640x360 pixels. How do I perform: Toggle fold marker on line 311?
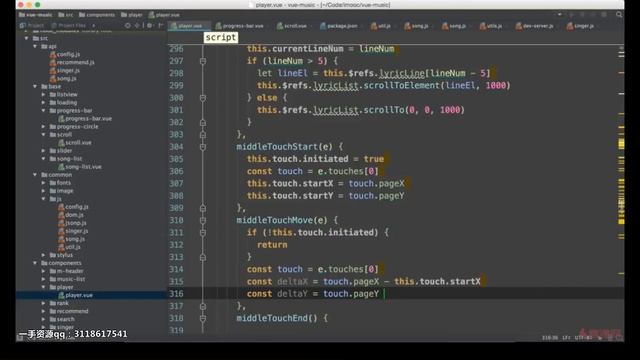[x=202, y=232]
